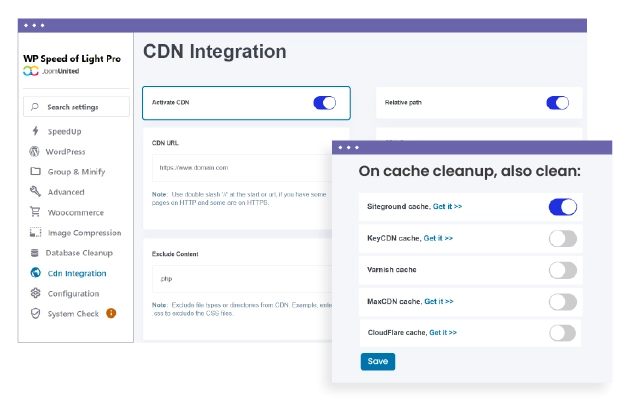Click the Configuration gear icon
This screenshot has width=630, height=401.
click(35, 293)
